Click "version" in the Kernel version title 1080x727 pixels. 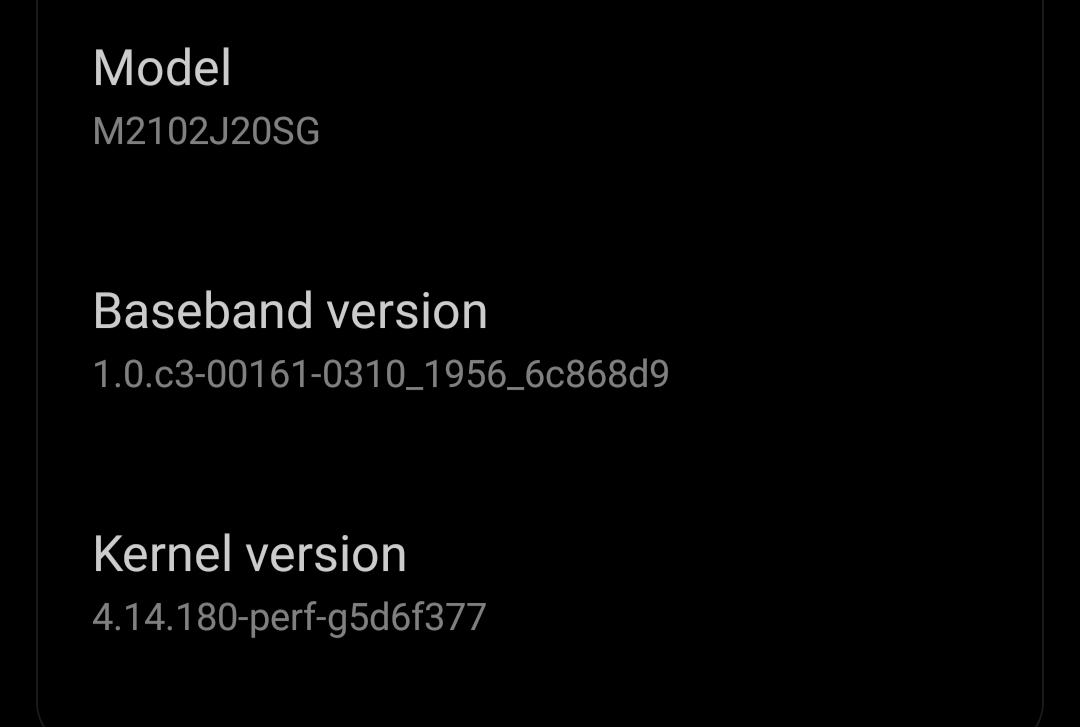pos(326,555)
